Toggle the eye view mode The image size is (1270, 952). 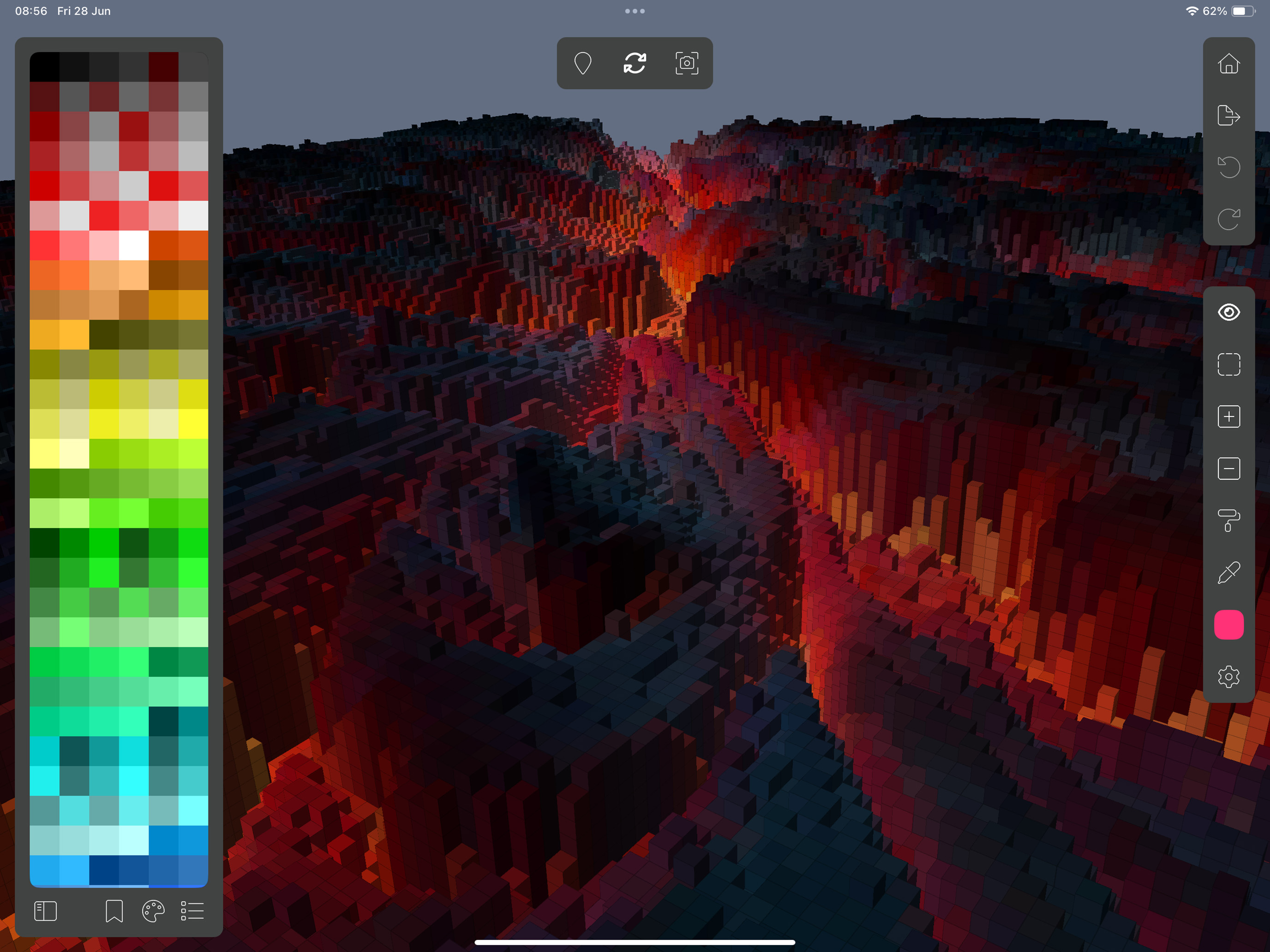[x=1228, y=312]
